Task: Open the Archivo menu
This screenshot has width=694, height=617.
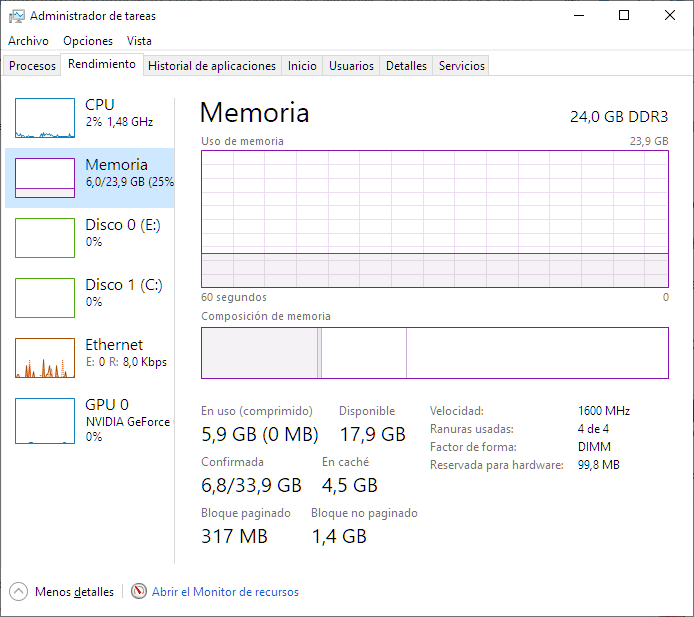Action: [28, 41]
